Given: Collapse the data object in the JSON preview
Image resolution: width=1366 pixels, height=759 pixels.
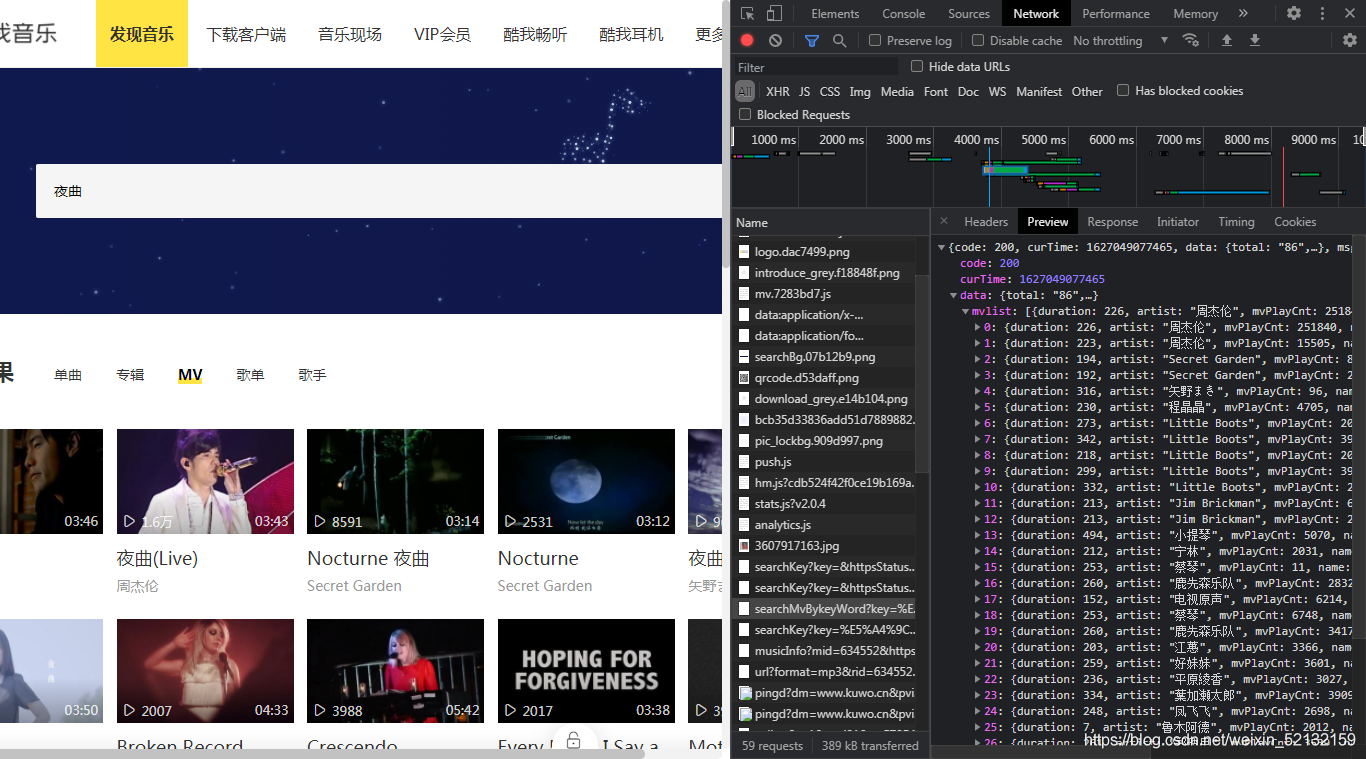Looking at the screenshot, I should tap(953, 295).
